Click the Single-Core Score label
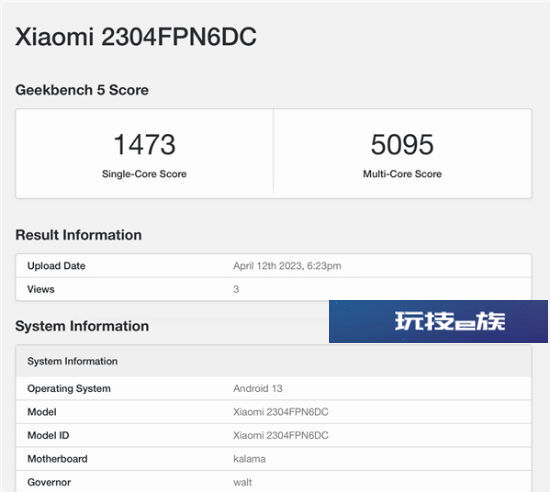550x492 pixels. point(144,174)
